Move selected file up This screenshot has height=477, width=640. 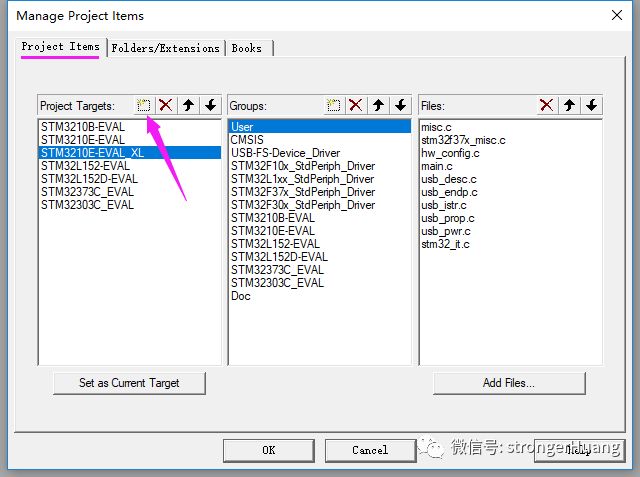tap(569, 105)
